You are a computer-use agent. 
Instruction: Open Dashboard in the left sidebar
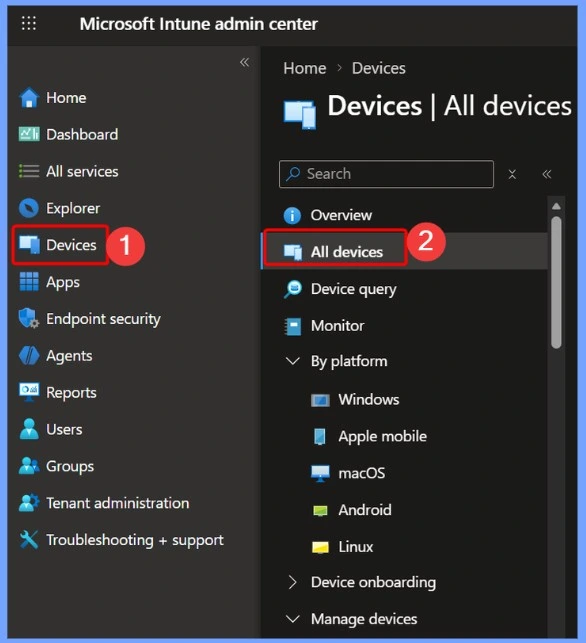tap(82, 135)
